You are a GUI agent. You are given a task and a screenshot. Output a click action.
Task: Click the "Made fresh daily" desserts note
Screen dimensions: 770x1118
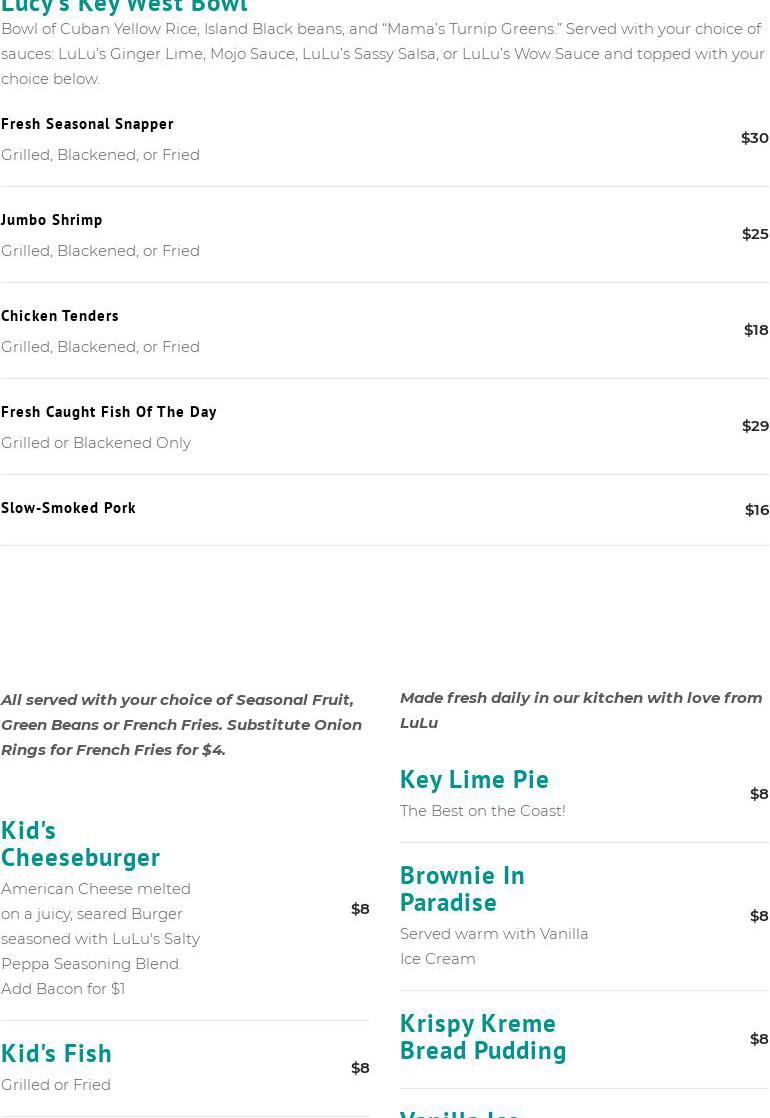[x=580, y=710]
